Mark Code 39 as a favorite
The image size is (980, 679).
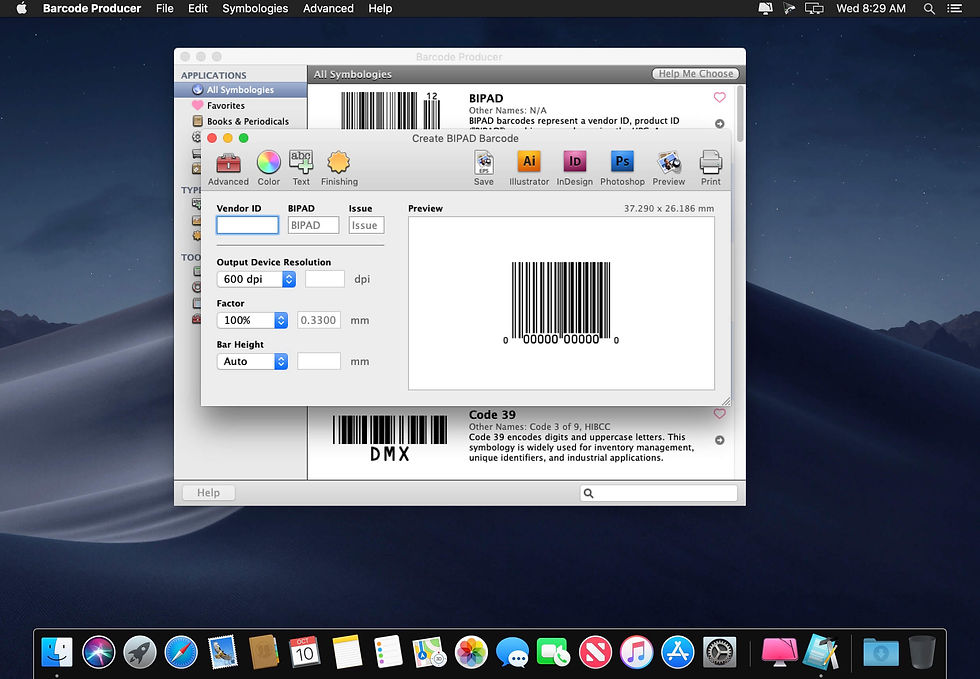(x=719, y=413)
